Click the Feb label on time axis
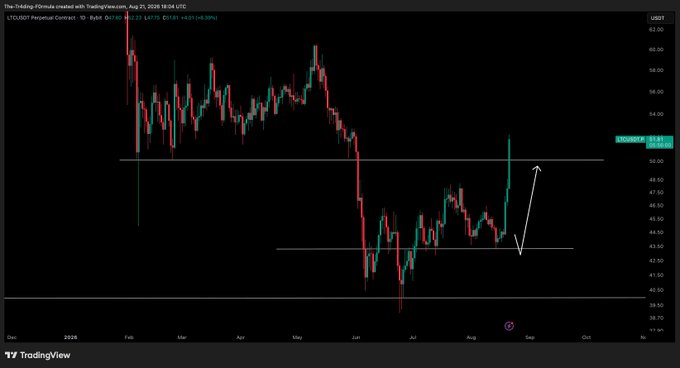 129,337
